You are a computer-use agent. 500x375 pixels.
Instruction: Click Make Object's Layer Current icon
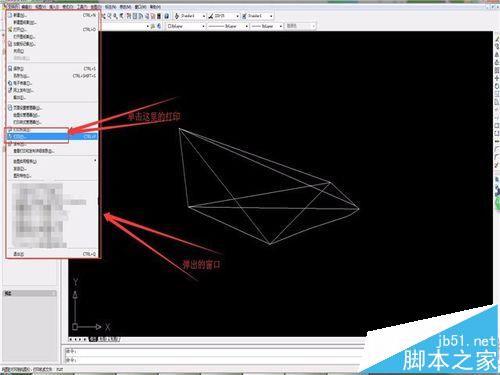[x=153, y=26]
